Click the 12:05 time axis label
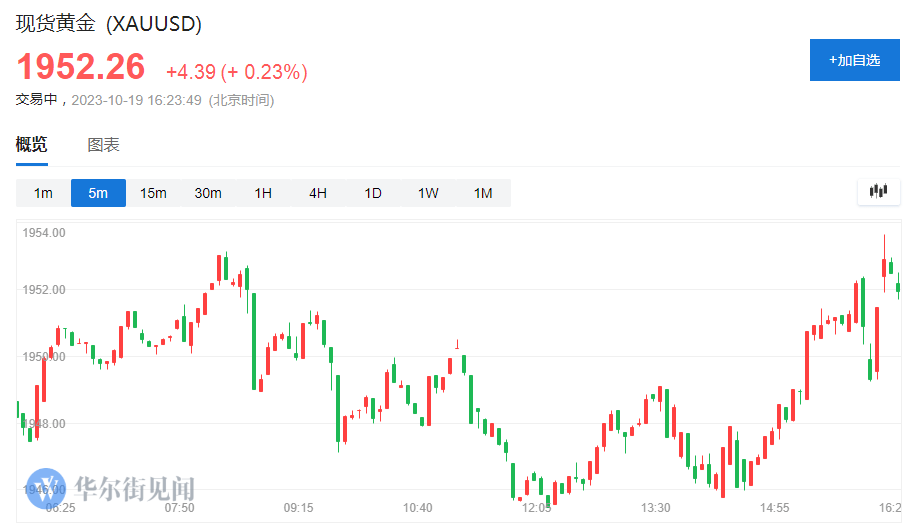 coord(537,508)
